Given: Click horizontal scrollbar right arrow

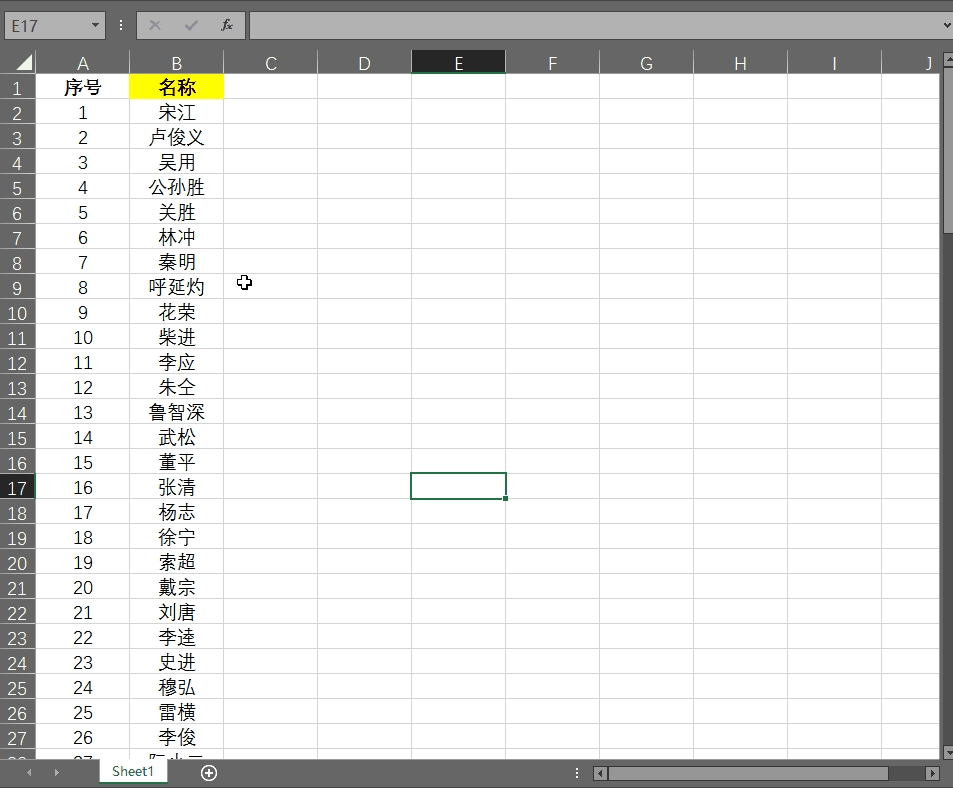Looking at the screenshot, I should tap(933, 773).
